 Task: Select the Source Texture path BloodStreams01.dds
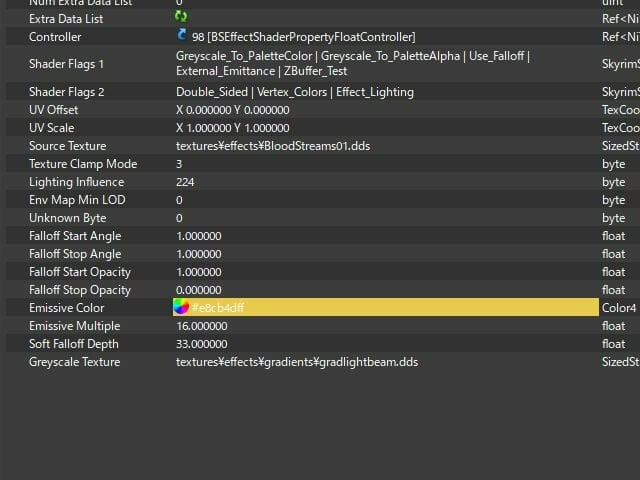pos(273,146)
